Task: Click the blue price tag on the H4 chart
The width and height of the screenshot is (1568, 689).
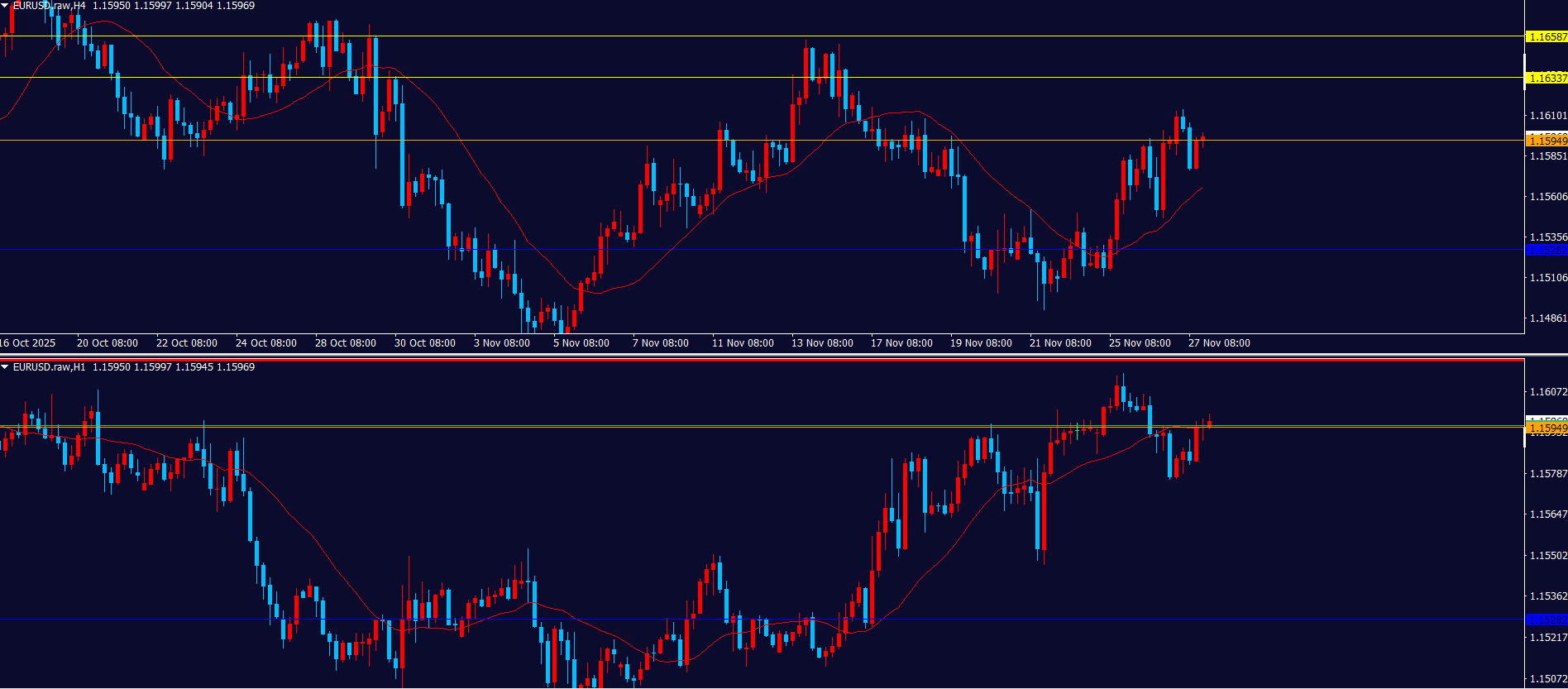Action: click(1546, 250)
